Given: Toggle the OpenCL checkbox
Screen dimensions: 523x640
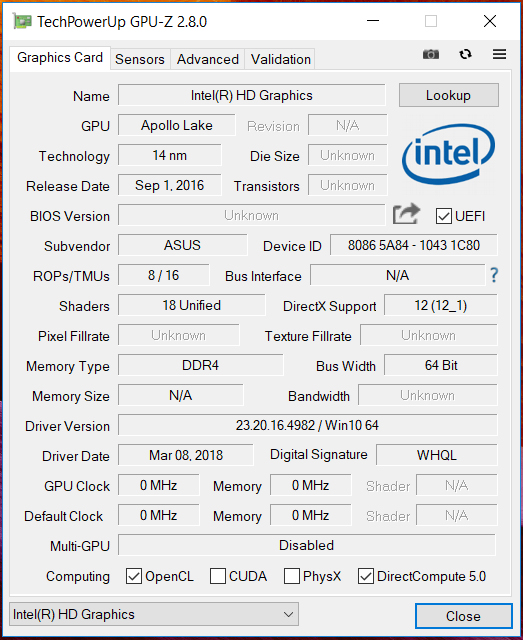Looking at the screenshot, I should point(134,576).
